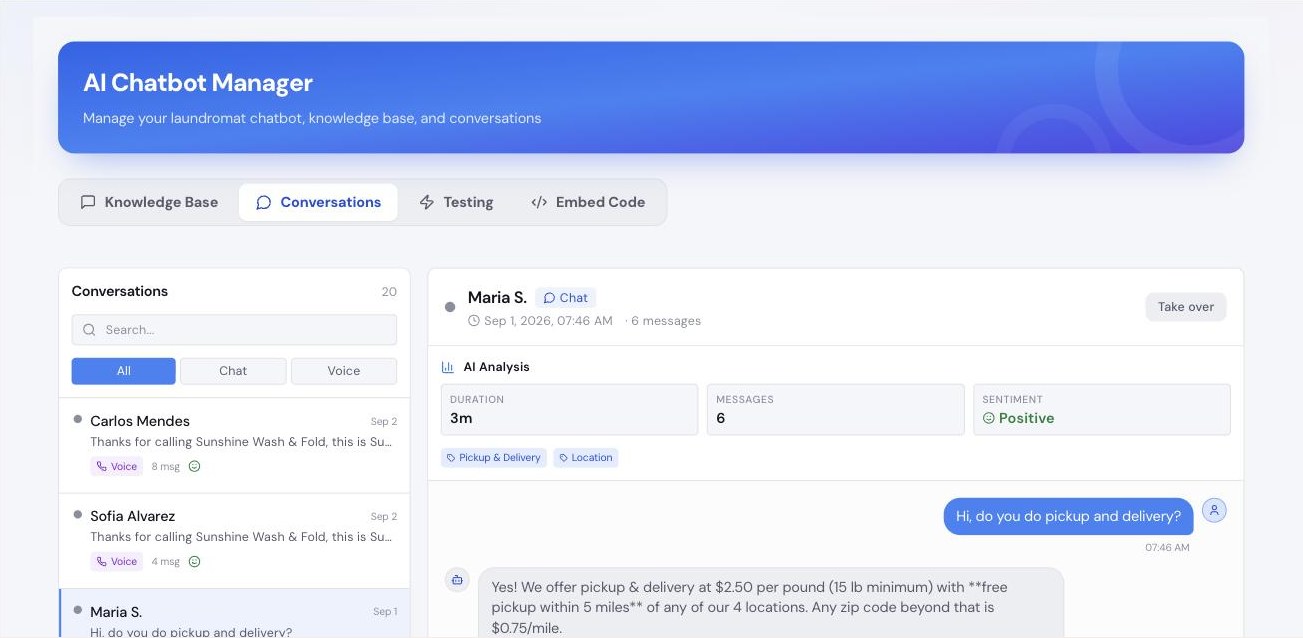Click the AI Analysis chart icon
The image size is (1303, 638).
click(x=448, y=367)
